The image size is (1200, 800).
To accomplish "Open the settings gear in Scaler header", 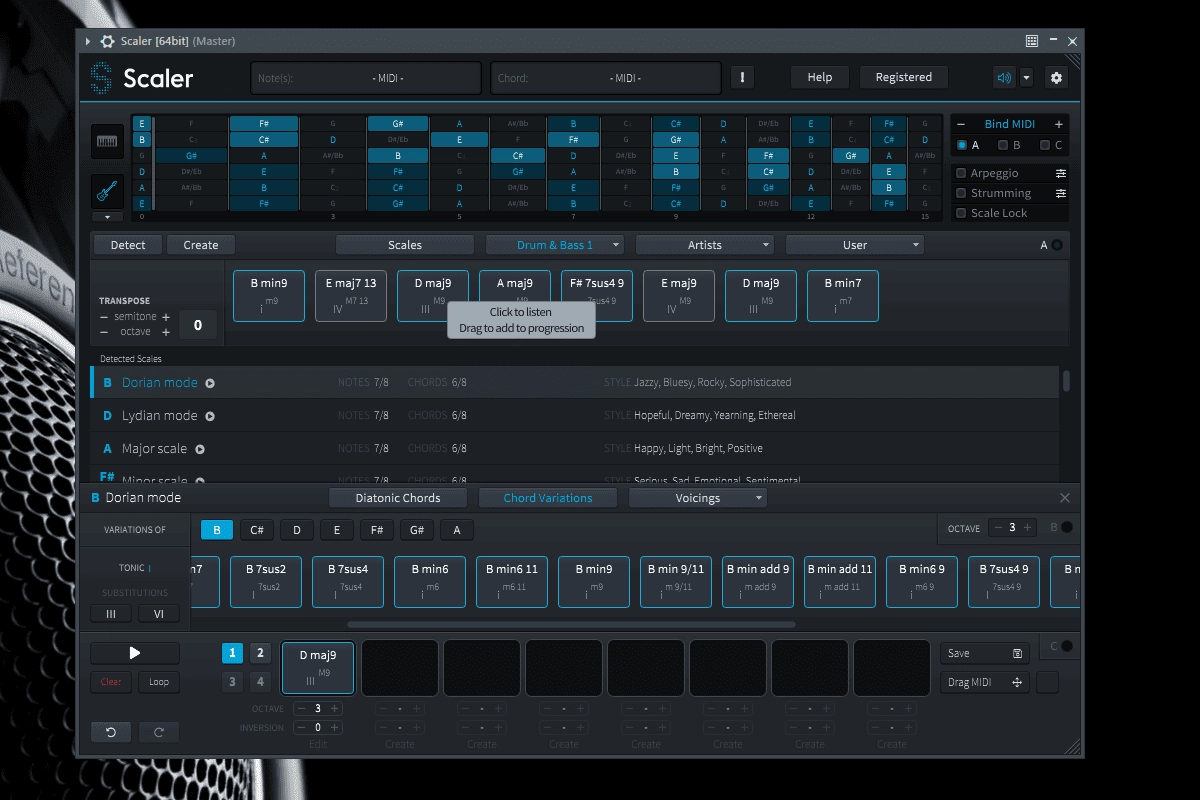I will pyautogui.click(x=1056, y=77).
